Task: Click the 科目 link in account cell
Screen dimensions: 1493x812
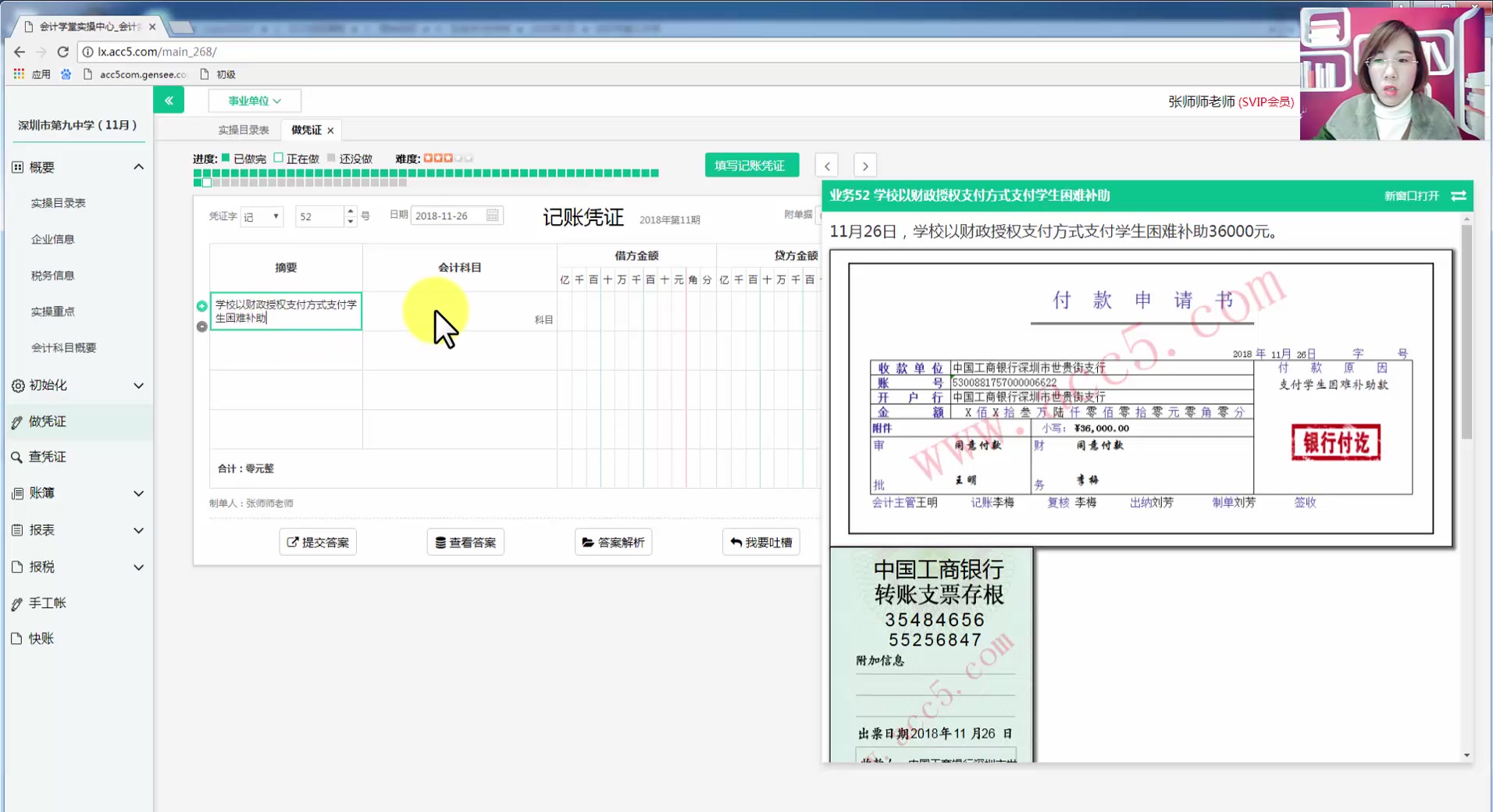Action: tap(543, 320)
